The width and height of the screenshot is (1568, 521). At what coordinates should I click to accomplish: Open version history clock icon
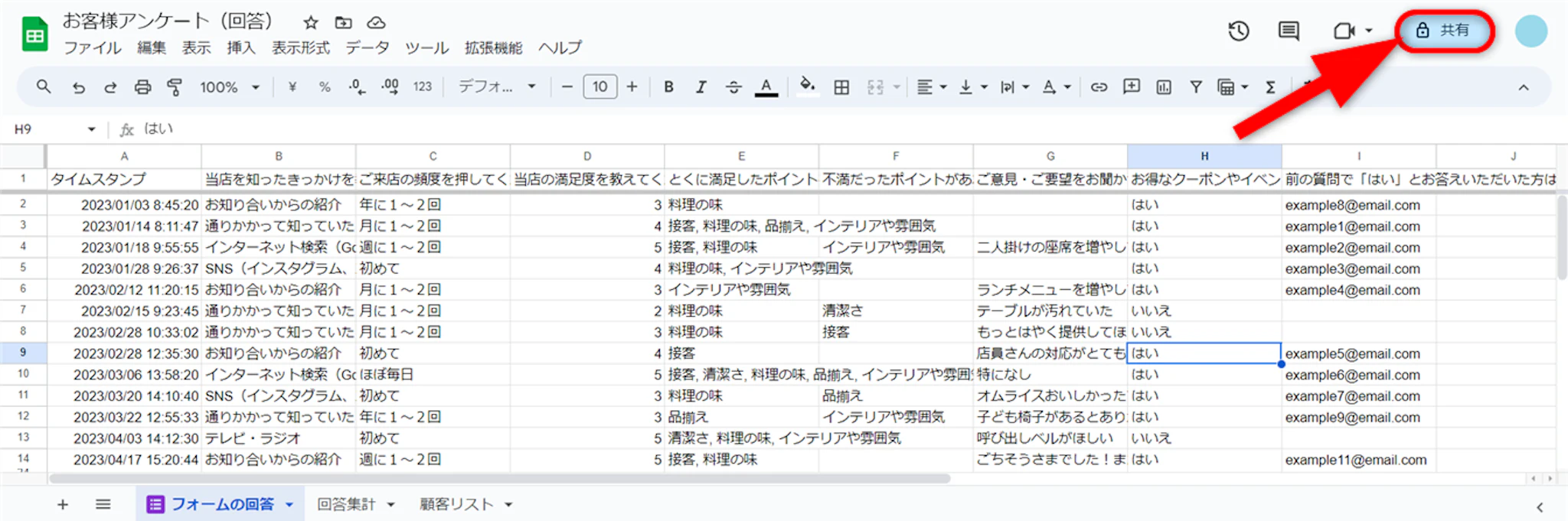[x=1238, y=31]
